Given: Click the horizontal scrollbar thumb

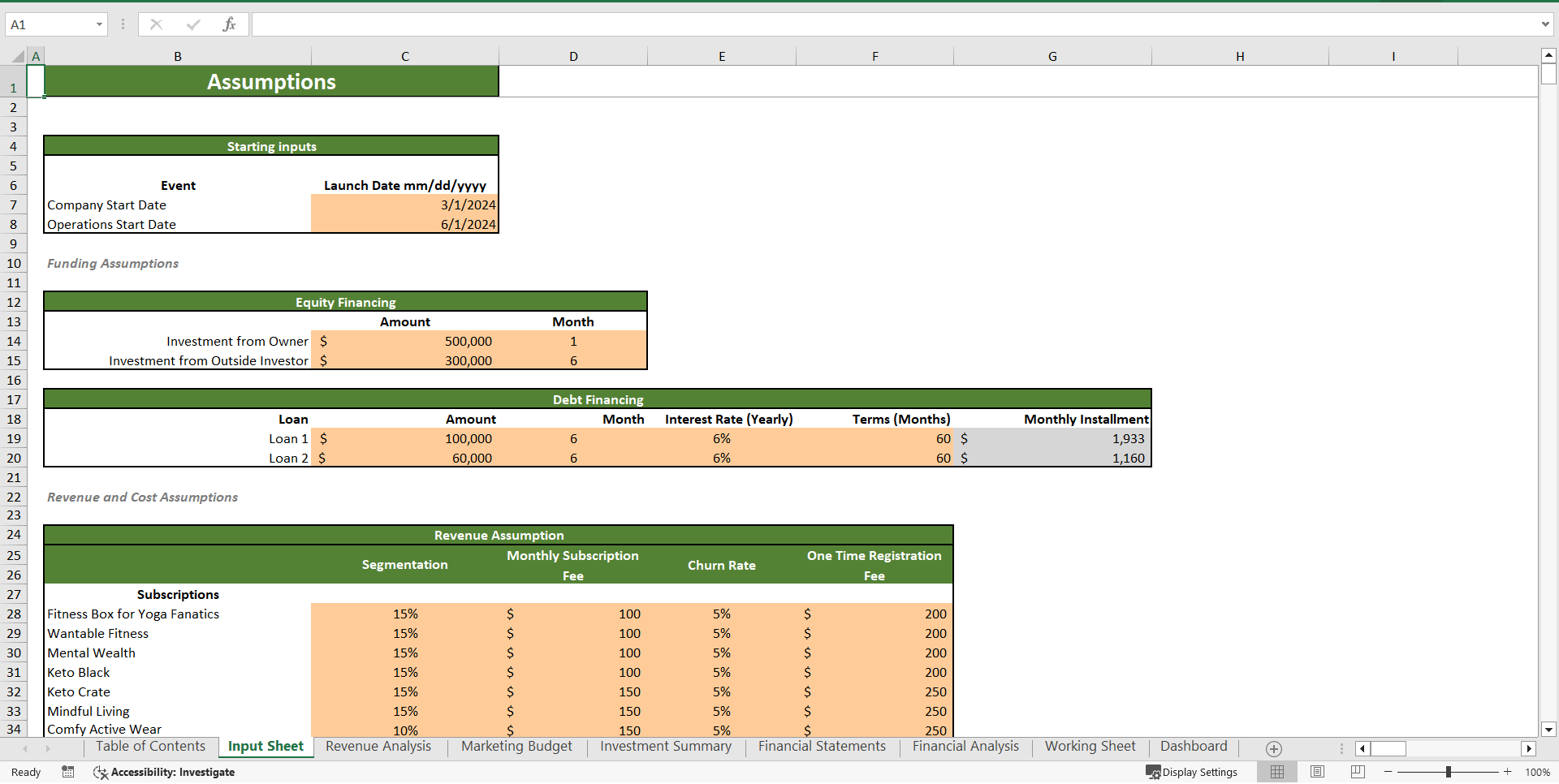Looking at the screenshot, I should pos(1388,748).
